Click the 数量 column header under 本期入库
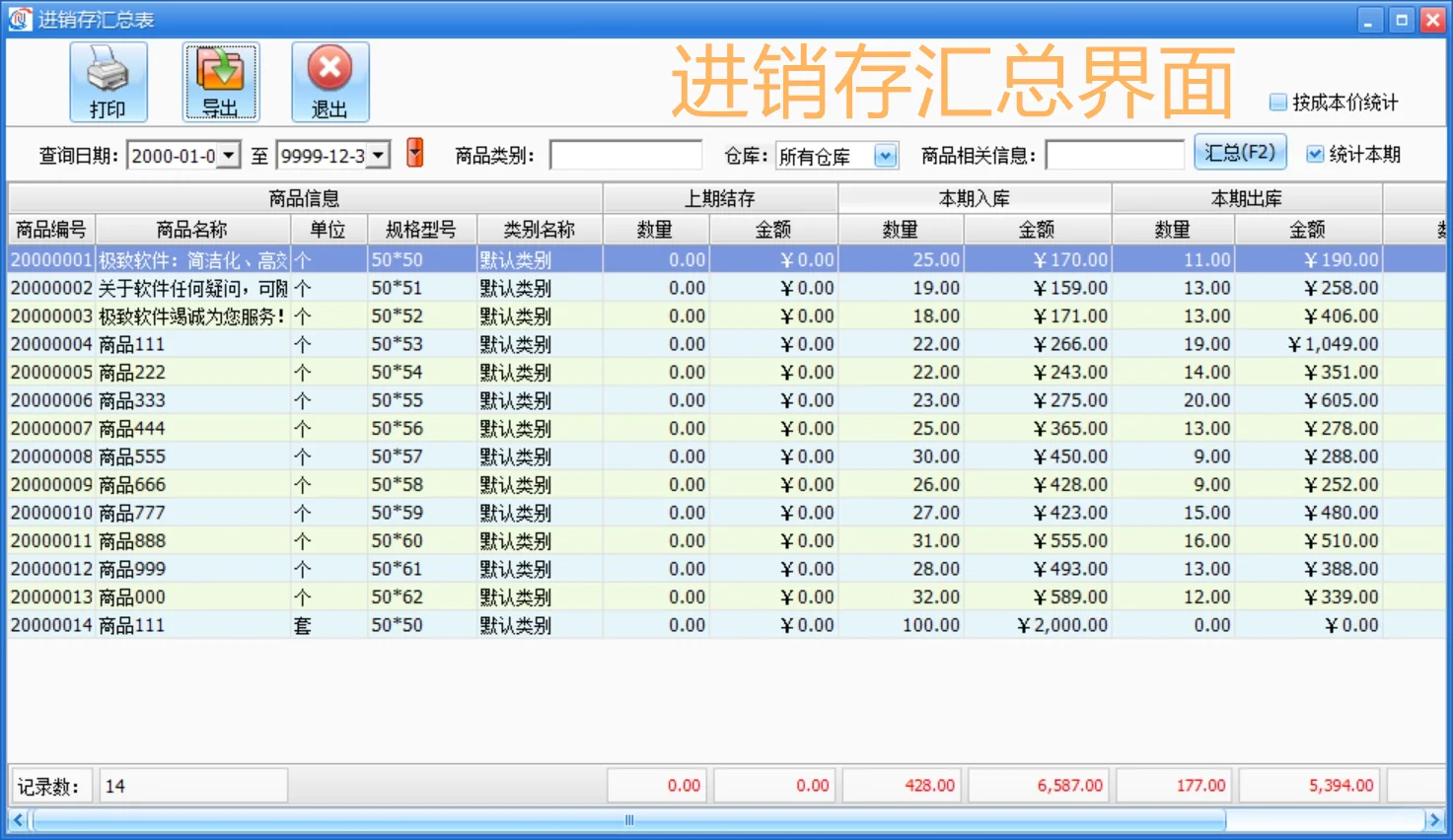Image resolution: width=1453 pixels, height=840 pixels. point(901,229)
